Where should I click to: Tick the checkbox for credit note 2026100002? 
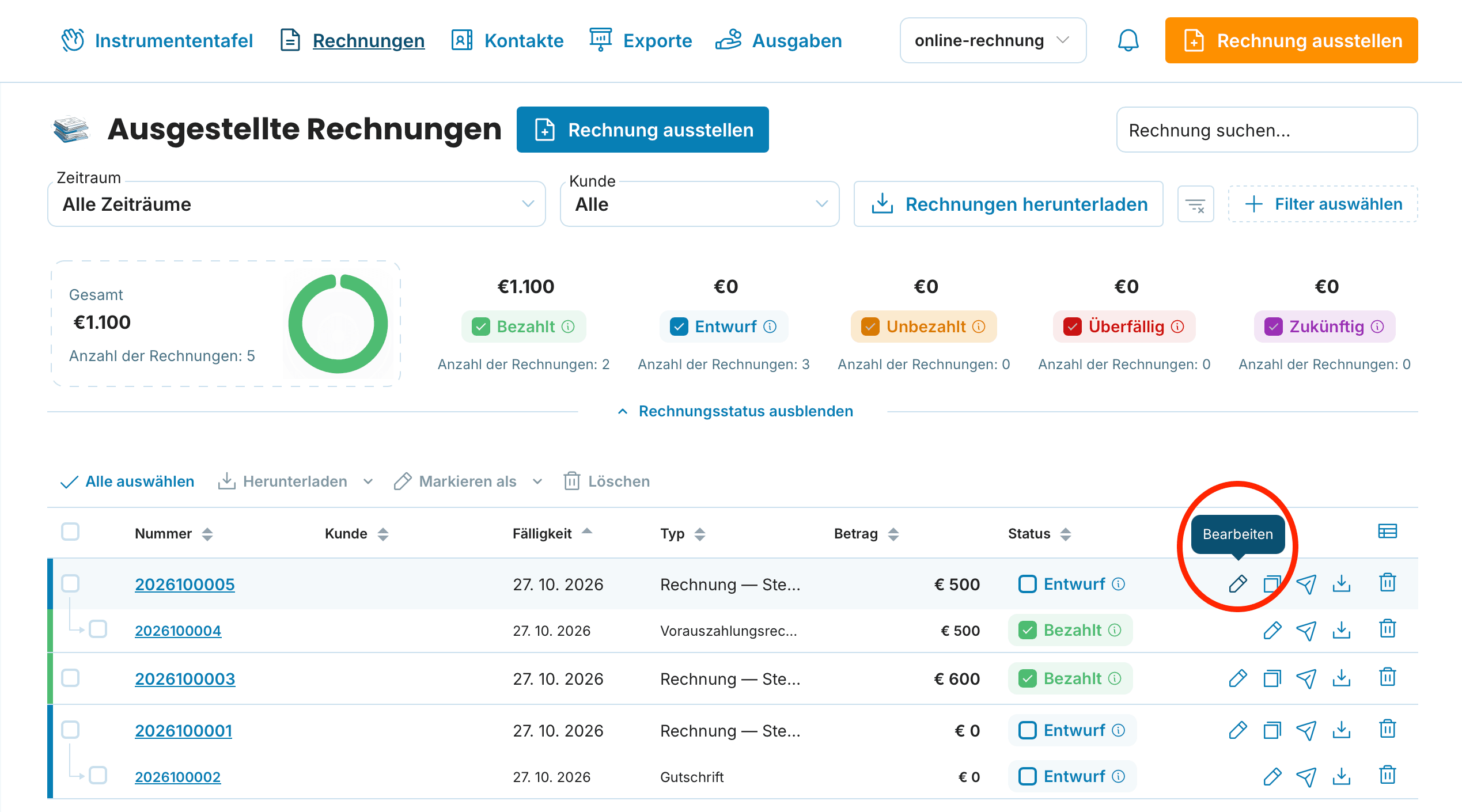[x=98, y=776]
